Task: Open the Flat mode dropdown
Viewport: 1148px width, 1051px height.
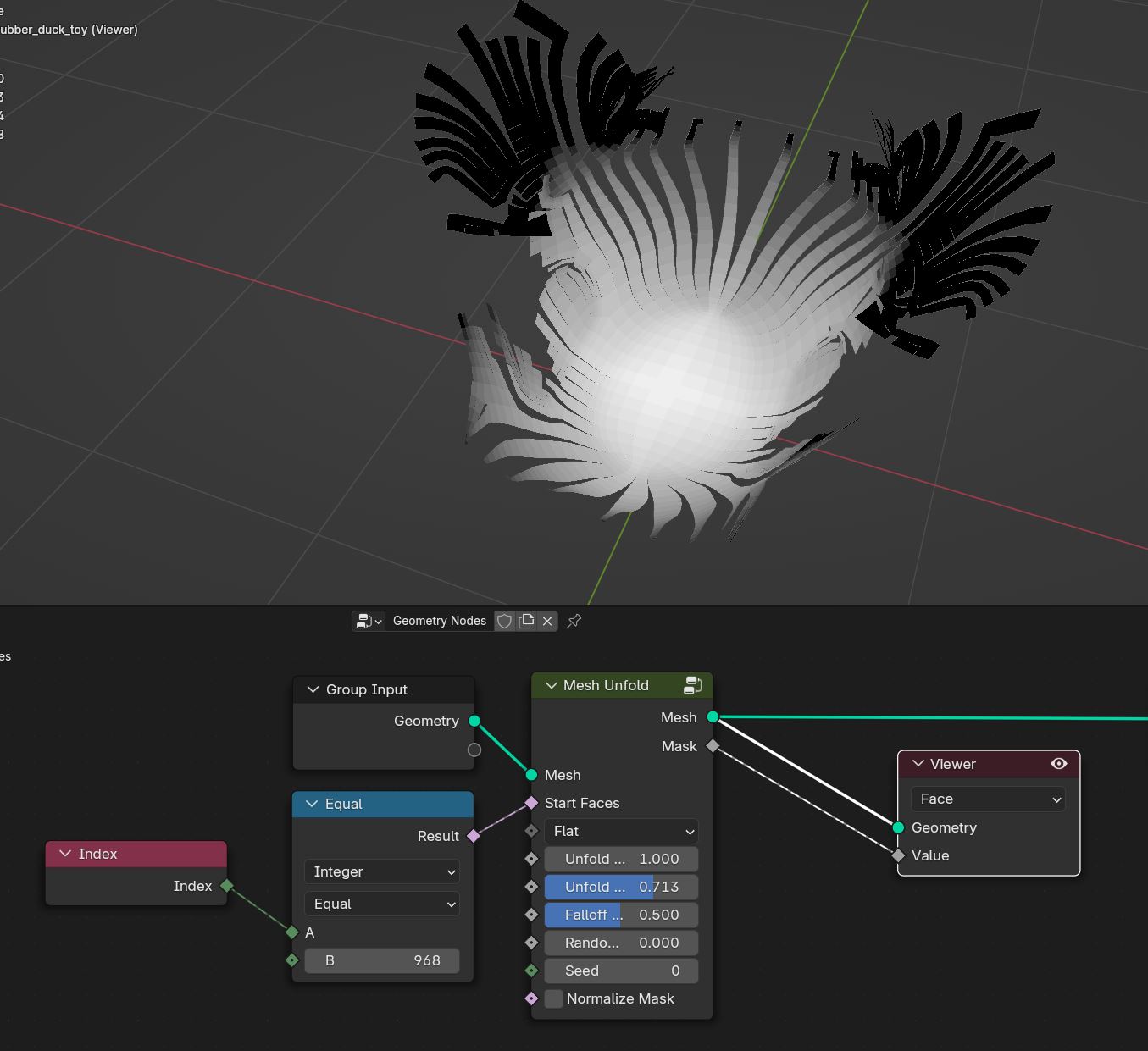Action: pos(621,831)
